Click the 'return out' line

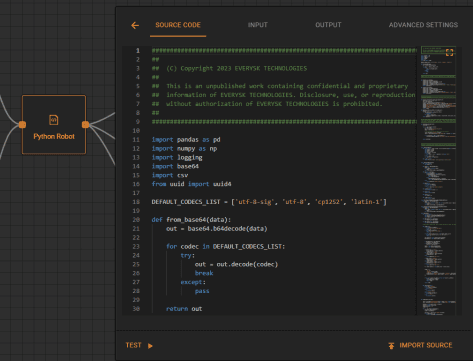(184, 309)
